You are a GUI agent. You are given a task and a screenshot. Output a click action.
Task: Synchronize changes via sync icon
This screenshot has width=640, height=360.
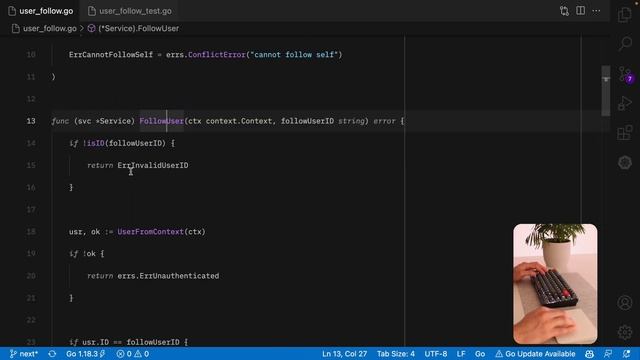[52, 354]
